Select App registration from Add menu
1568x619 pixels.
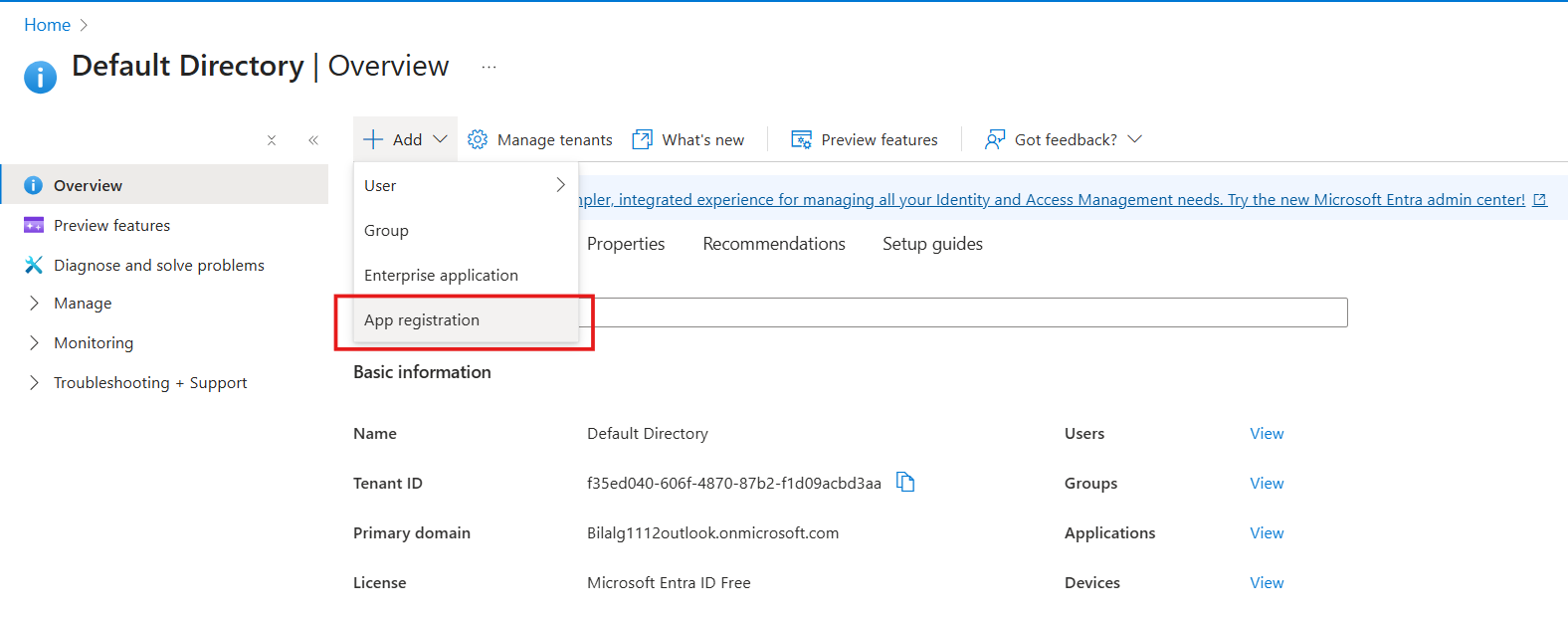point(422,319)
